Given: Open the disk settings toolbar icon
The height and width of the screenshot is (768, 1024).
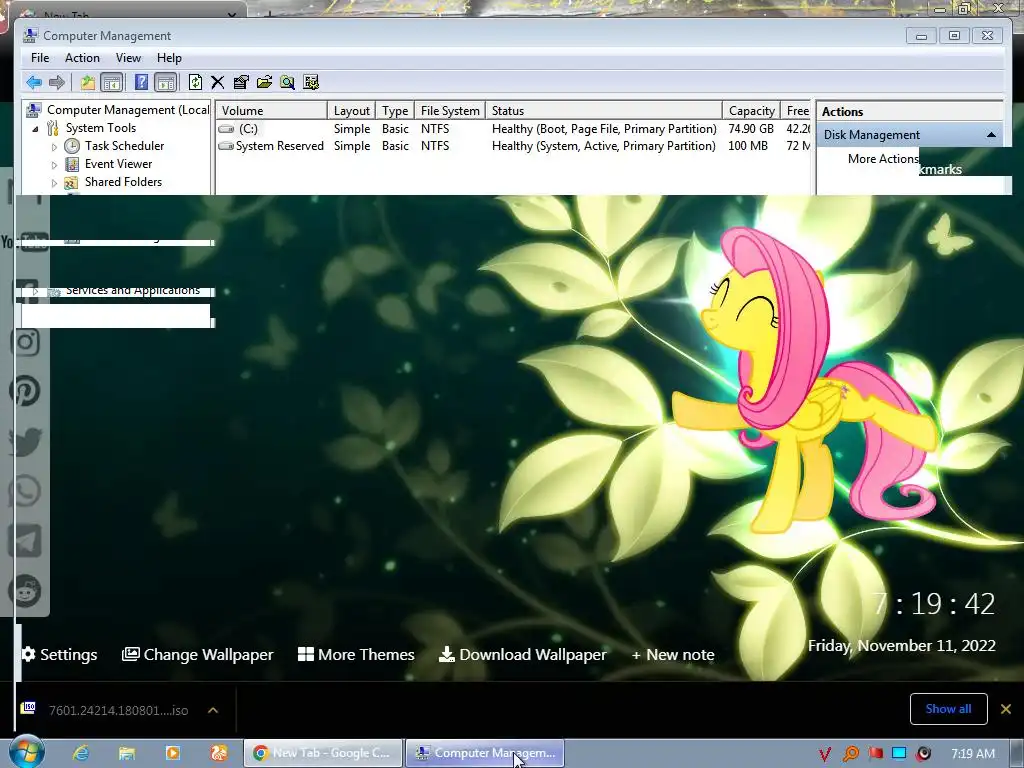Looking at the screenshot, I should 311,82.
